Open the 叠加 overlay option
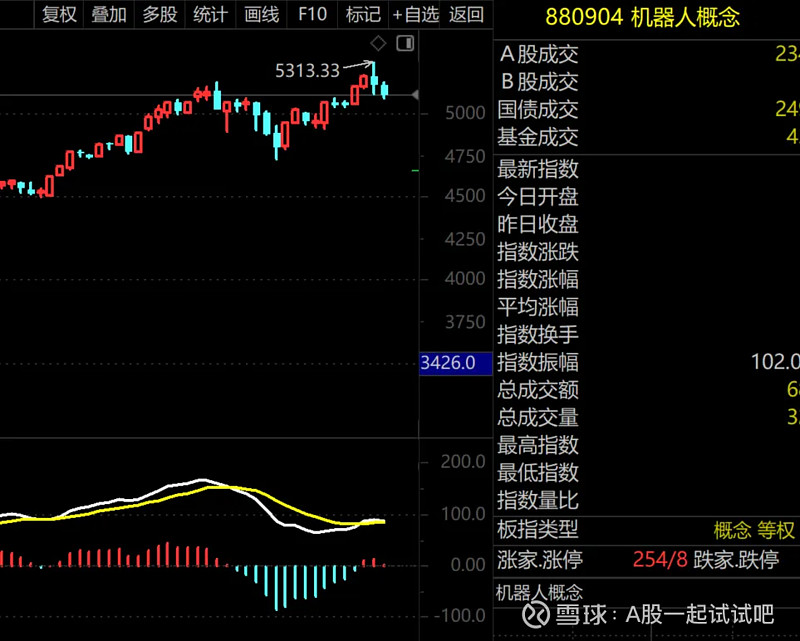This screenshot has height=641, width=800. tap(109, 14)
